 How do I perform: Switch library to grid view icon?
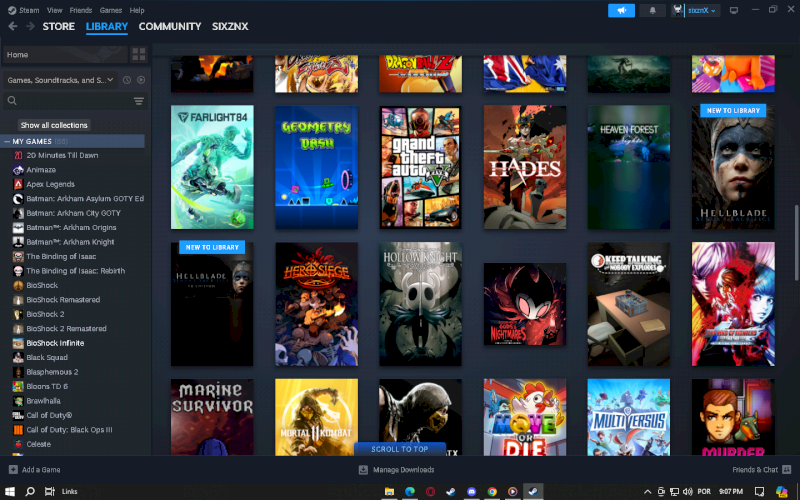[x=139, y=54]
